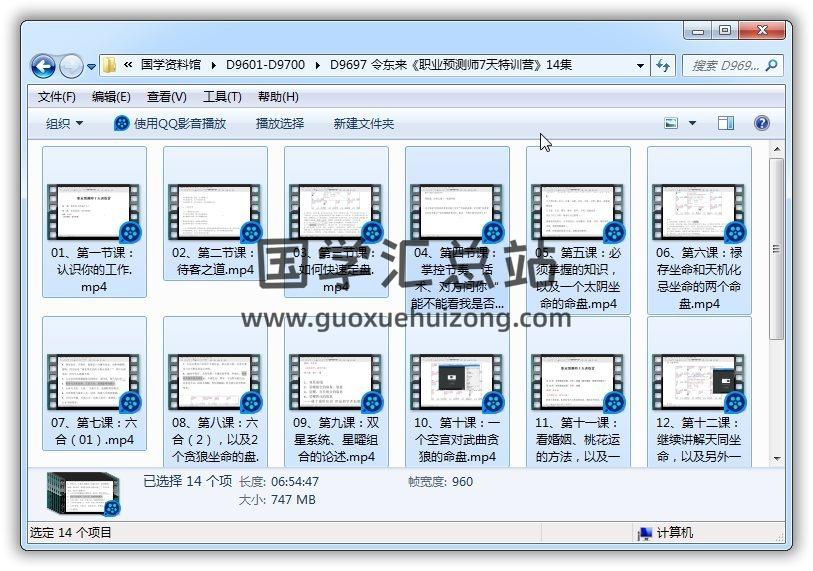
Task: Toggle the preview pane button
Action: 726,123
